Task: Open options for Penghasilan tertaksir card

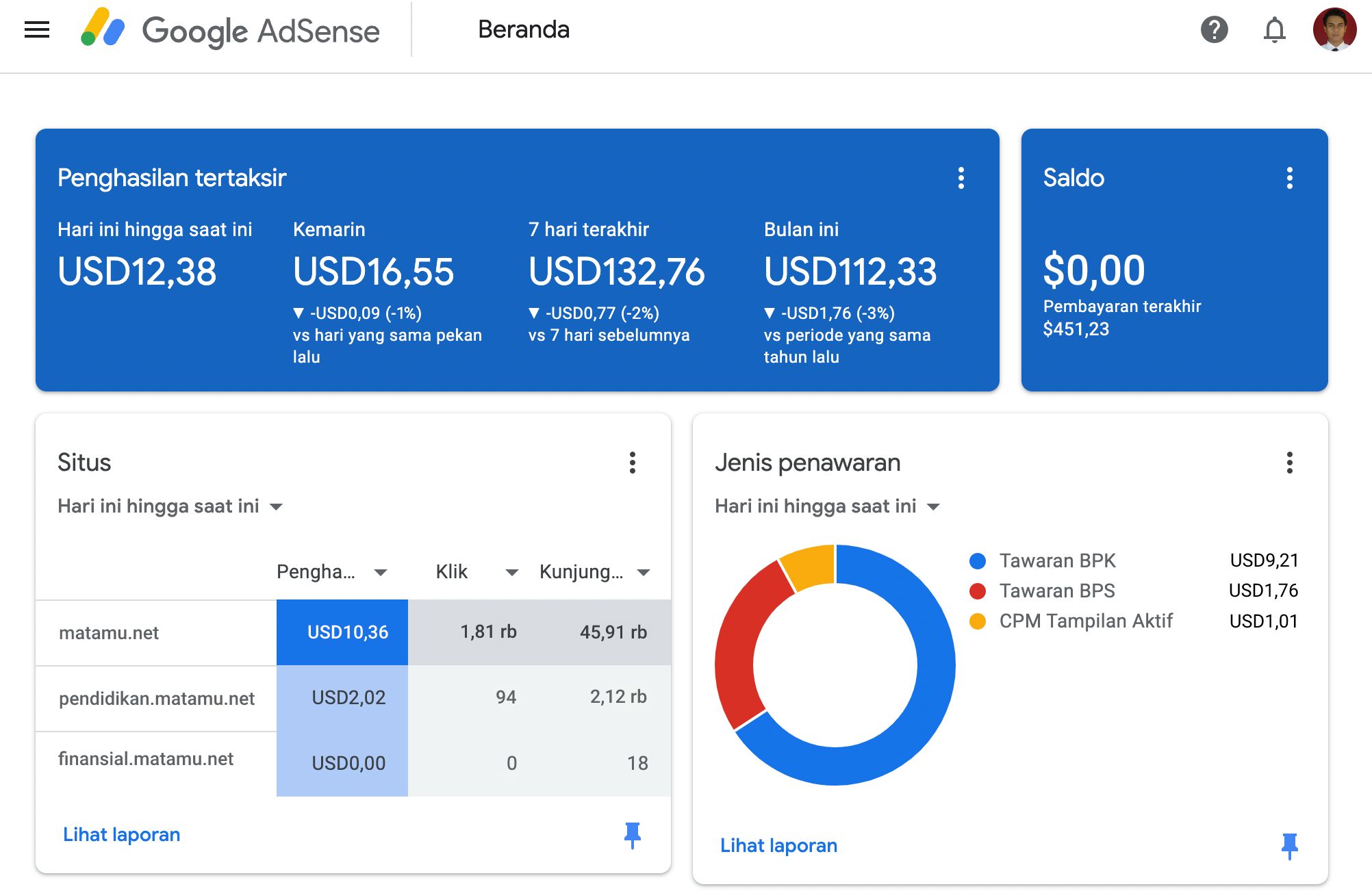Action: tap(961, 178)
